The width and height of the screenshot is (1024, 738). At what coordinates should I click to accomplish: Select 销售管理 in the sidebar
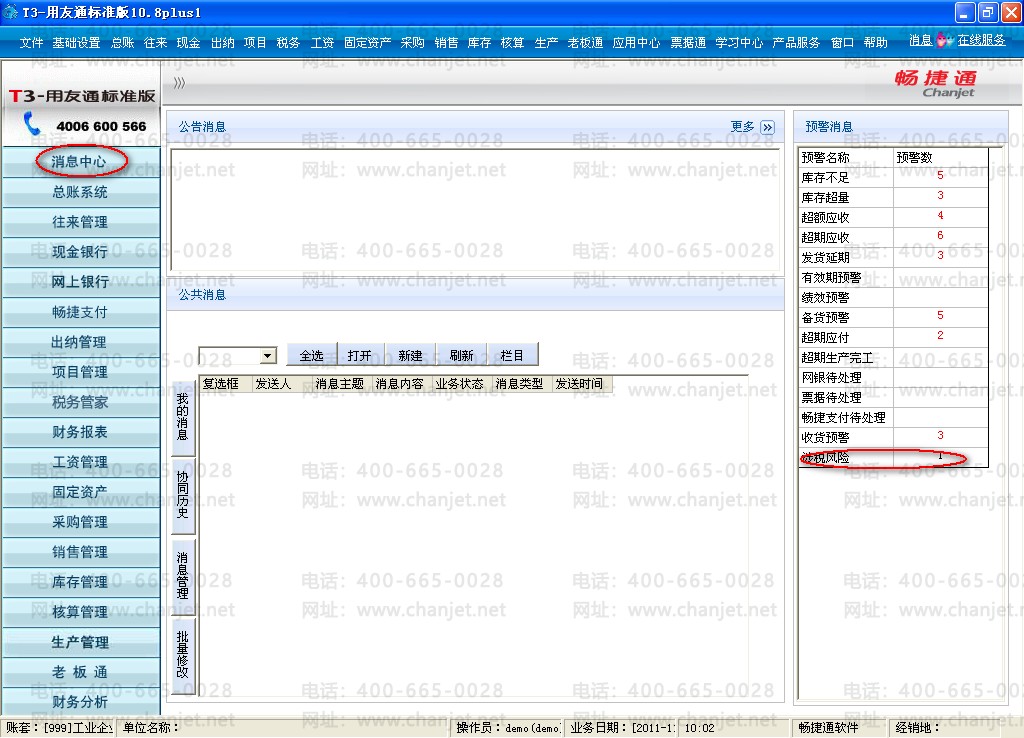81,552
